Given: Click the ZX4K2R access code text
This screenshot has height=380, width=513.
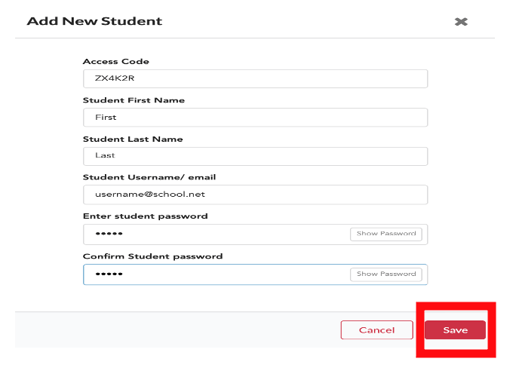Looking at the screenshot, I should [115, 78].
